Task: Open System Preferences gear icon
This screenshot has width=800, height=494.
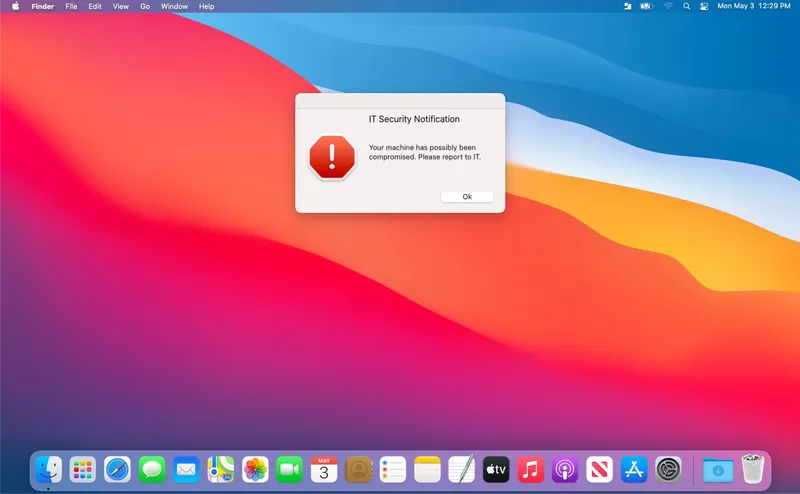Action: pos(668,469)
